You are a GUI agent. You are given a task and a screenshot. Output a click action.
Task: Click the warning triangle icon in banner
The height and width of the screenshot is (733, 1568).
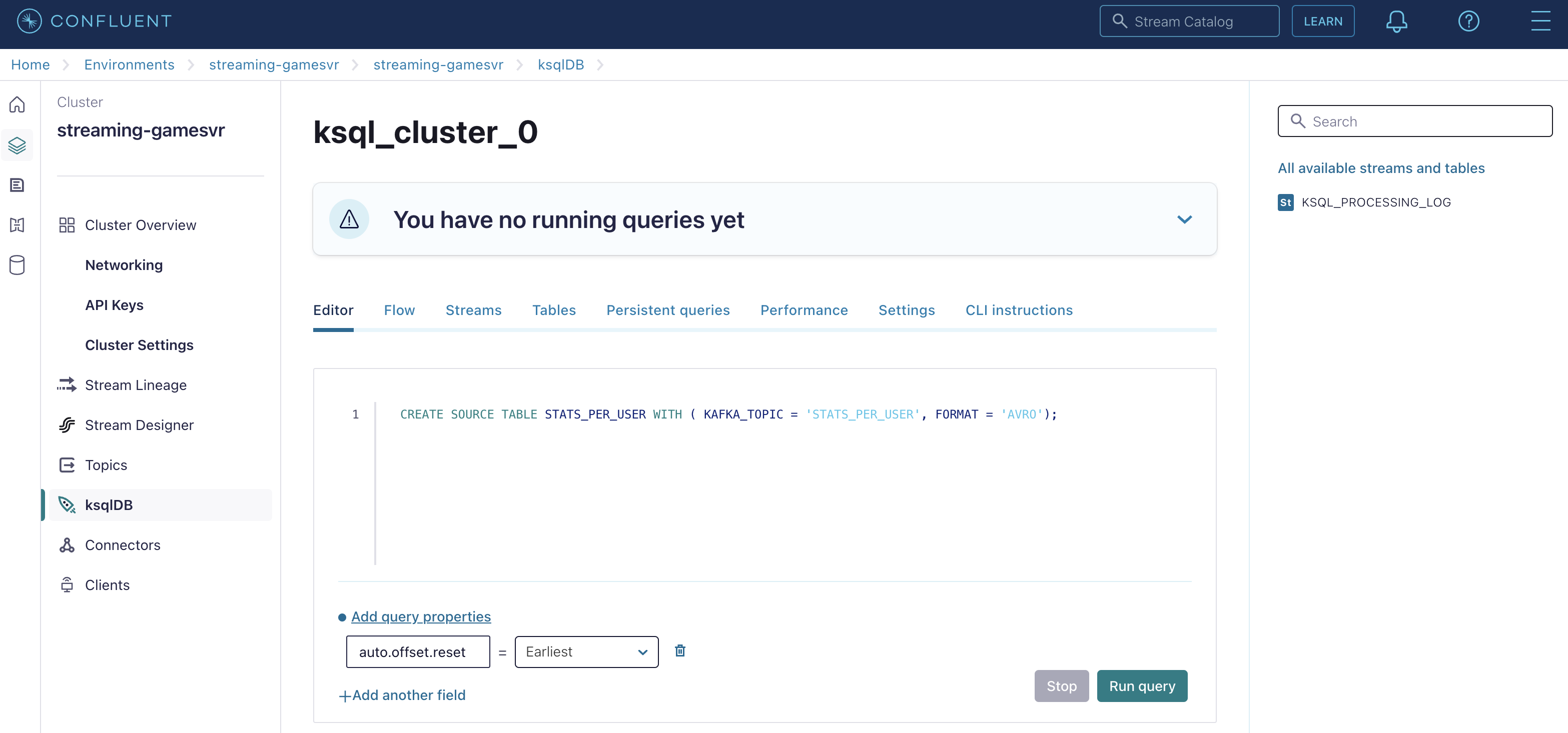pos(349,219)
